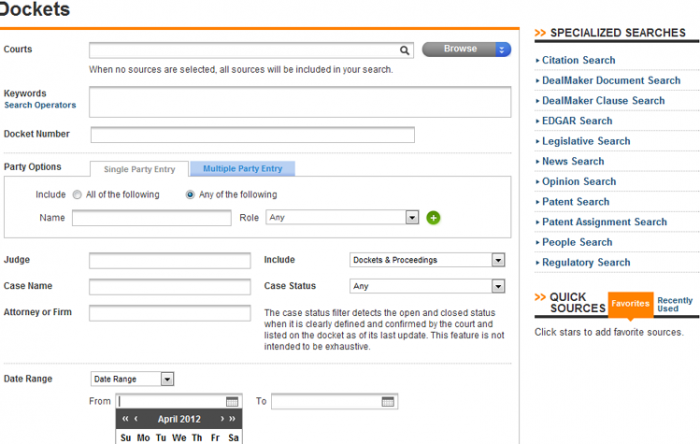Viewport: 700px width, 444px height.
Task: Open the To date calendar icon
Action: [x=388, y=402]
